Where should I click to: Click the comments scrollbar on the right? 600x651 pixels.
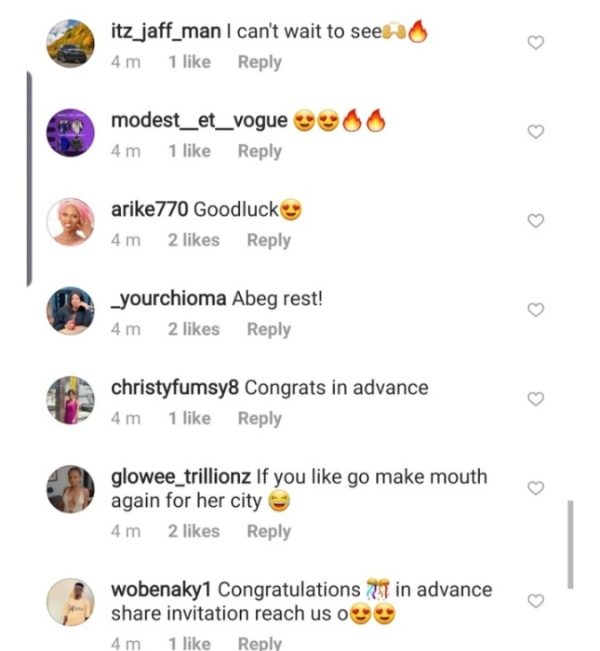pos(570,544)
